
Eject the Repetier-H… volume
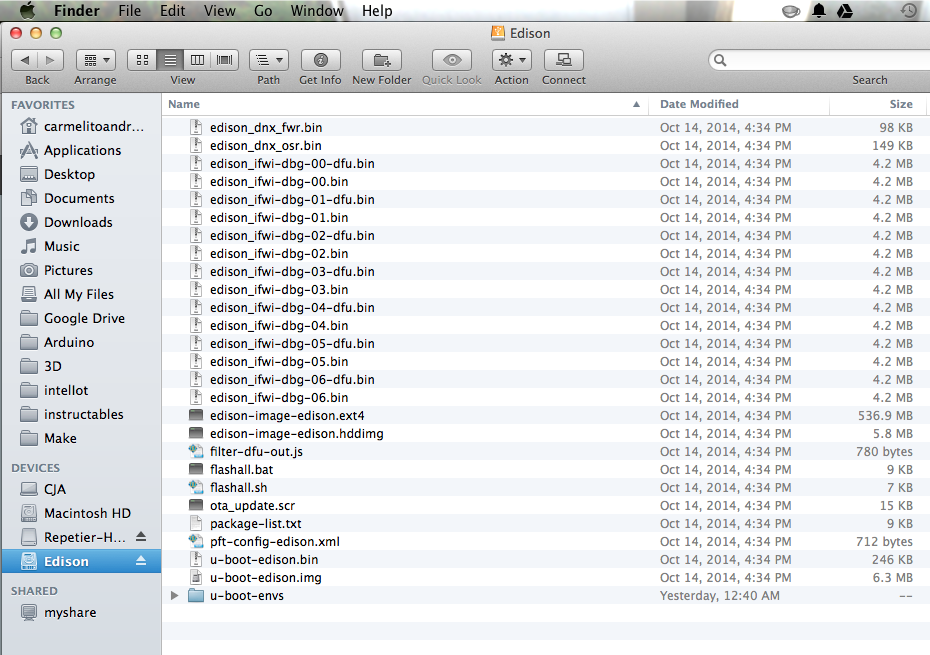pyautogui.click(x=141, y=537)
